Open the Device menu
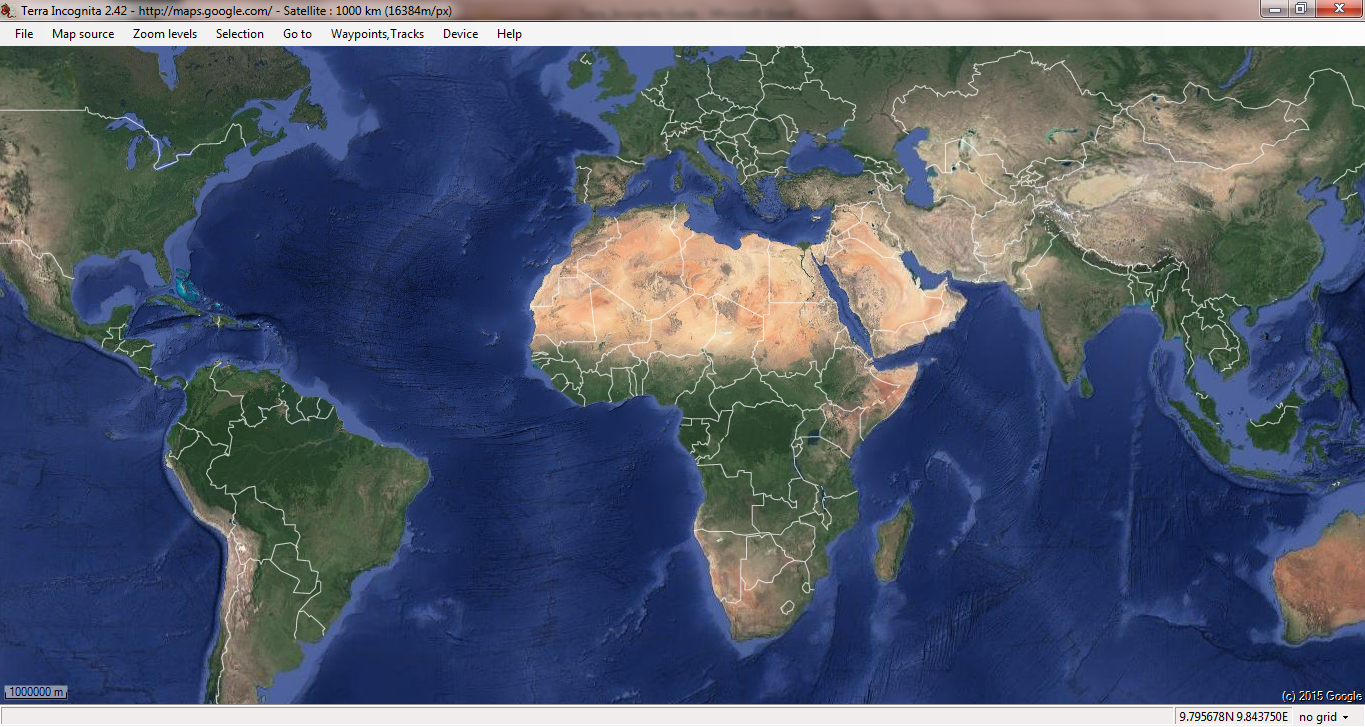1365x727 pixels. pos(459,33)
